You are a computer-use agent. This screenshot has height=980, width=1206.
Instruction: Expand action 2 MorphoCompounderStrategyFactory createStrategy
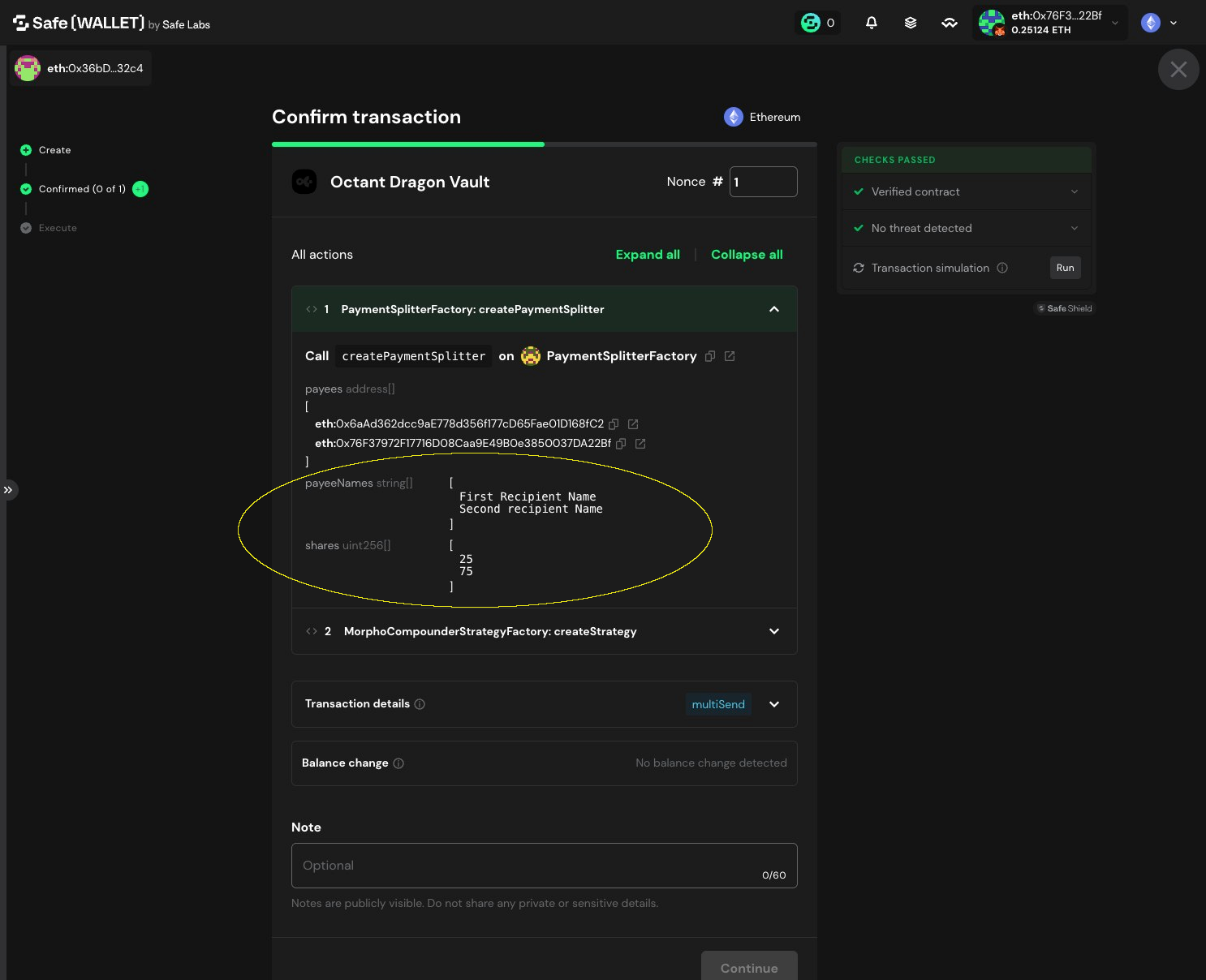click(x=545, y=631)
